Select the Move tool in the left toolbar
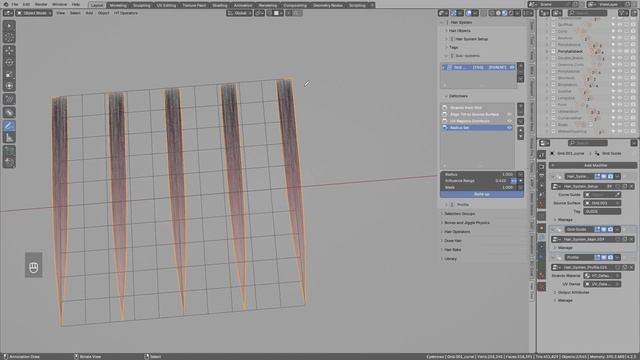The image size is (640, 360). click(9, 51)
